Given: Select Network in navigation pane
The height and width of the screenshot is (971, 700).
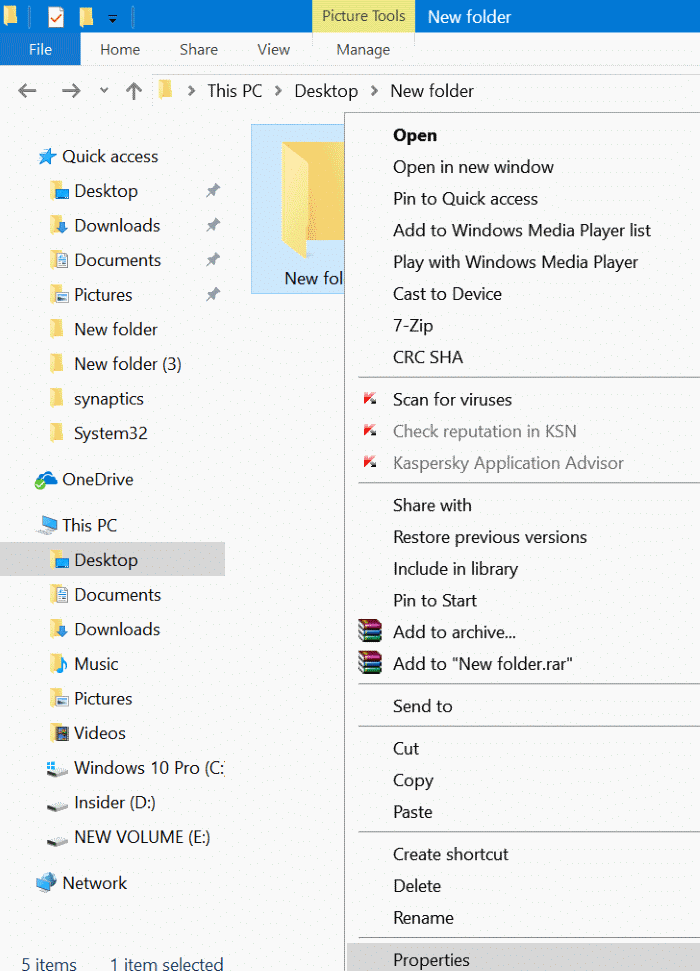Looking at the screenshot, I should point(94,883).
